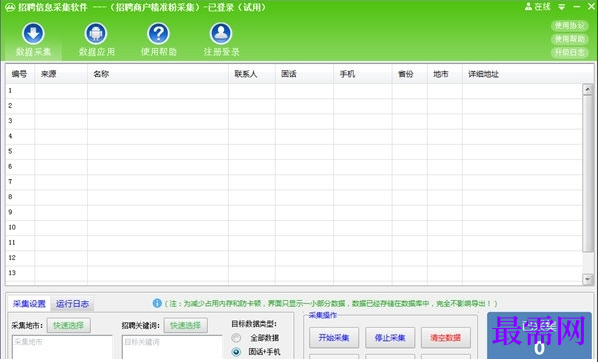Click the 固话 column header

tap(304, 74)
